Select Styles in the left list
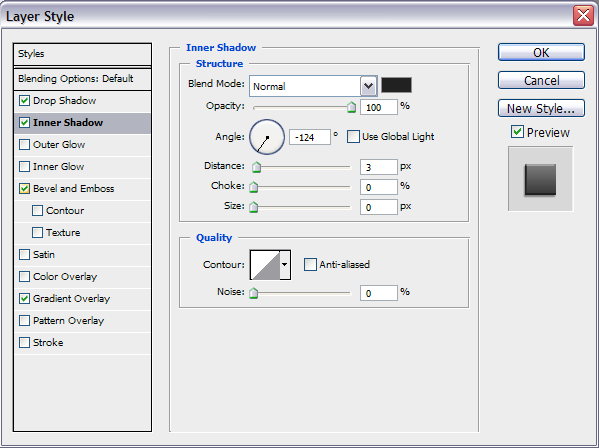The width and height of the screenshot is (599, 448). pyautogui.click(x=82, y=54)
